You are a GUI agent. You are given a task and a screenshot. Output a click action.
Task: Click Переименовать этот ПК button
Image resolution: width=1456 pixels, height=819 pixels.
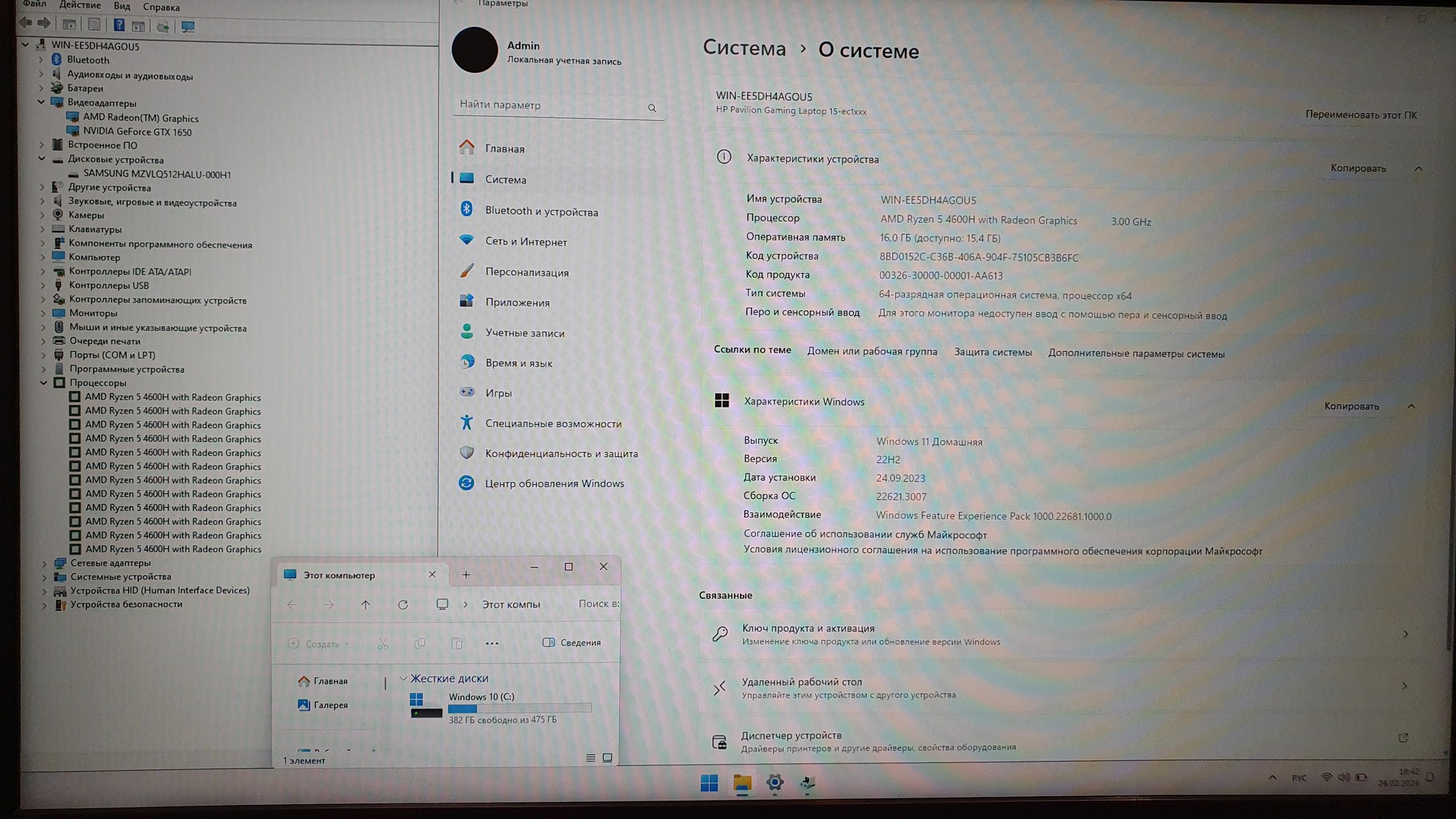1361,114
